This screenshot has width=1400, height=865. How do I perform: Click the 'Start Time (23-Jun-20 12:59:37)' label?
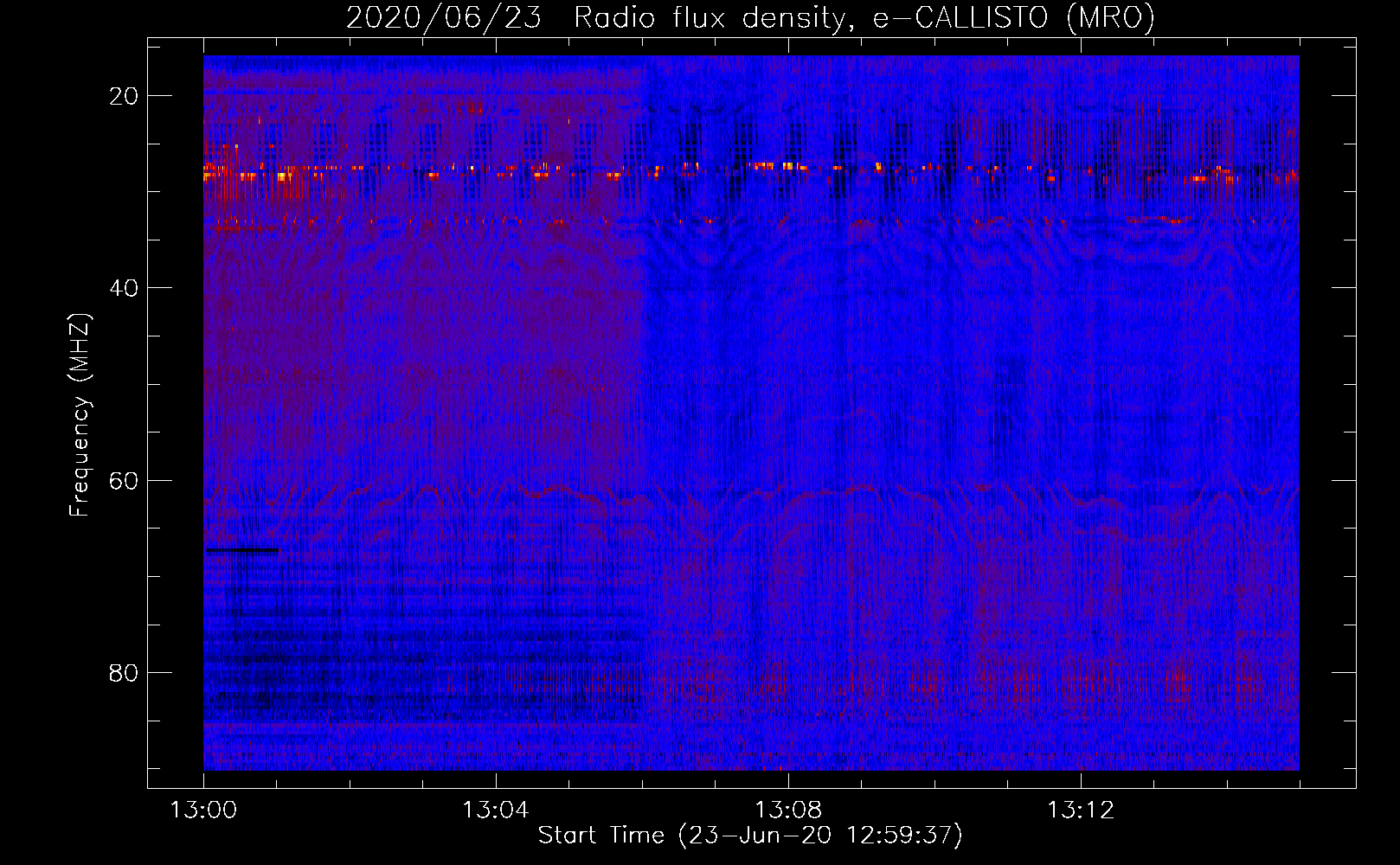[750, 836]
